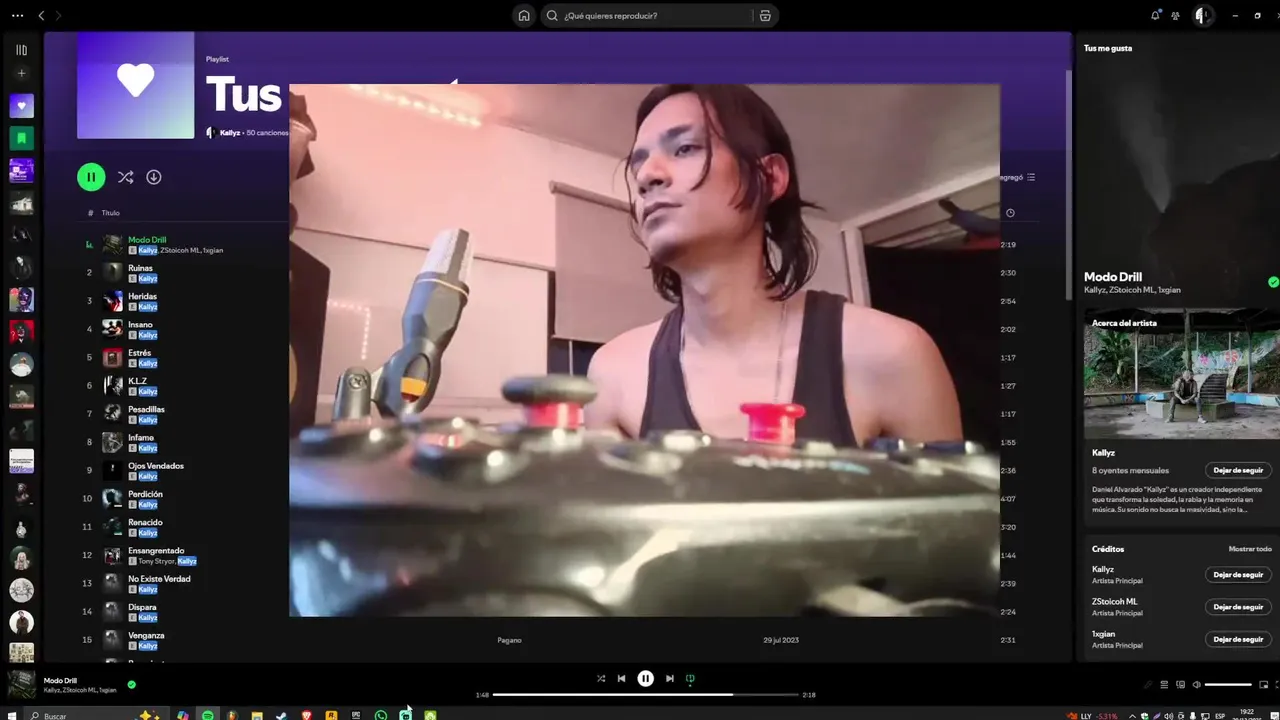Mute using the volume speaker icon
The width and height of the screenshot is (1280, 720).
(1197, 685)
